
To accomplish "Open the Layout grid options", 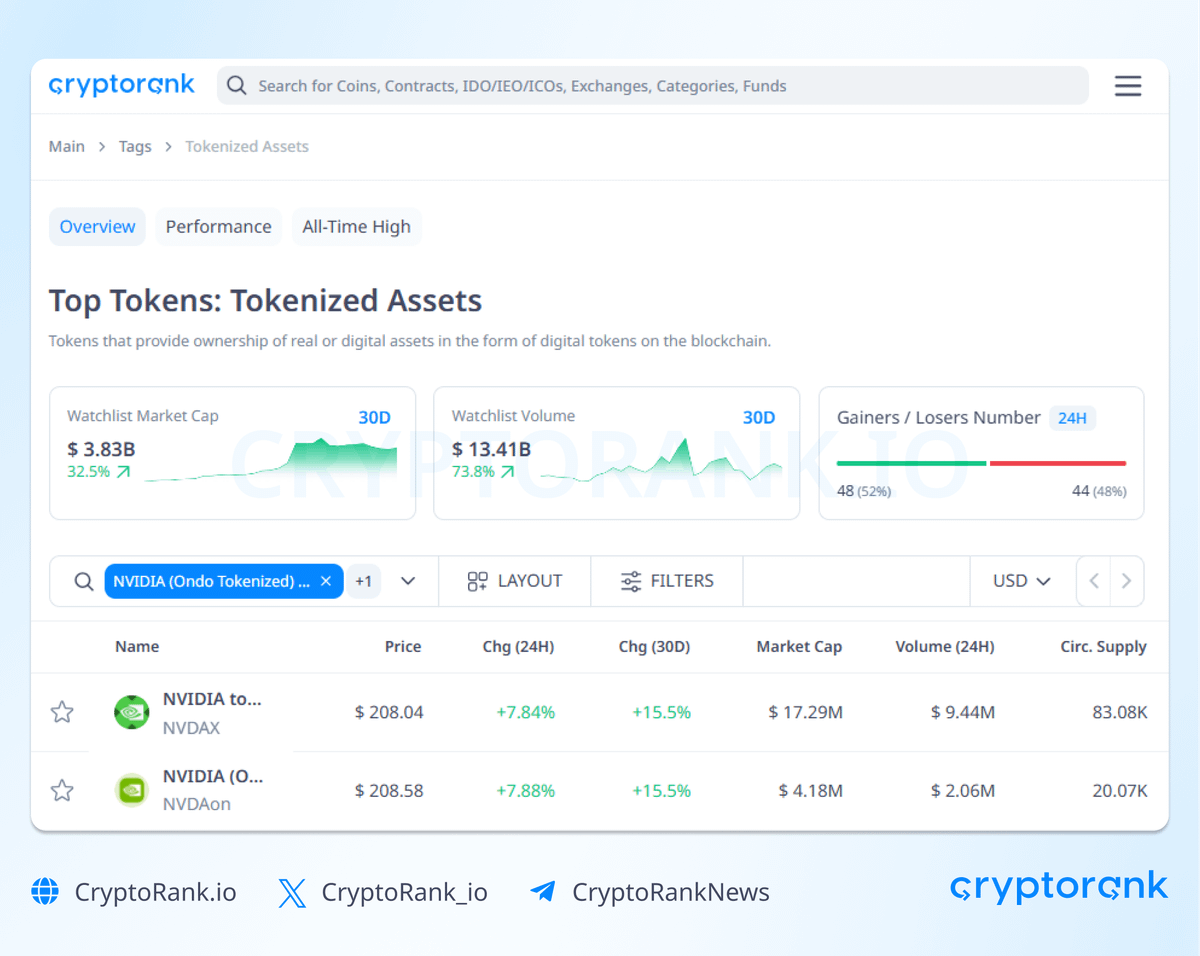I will pos(514,581).
